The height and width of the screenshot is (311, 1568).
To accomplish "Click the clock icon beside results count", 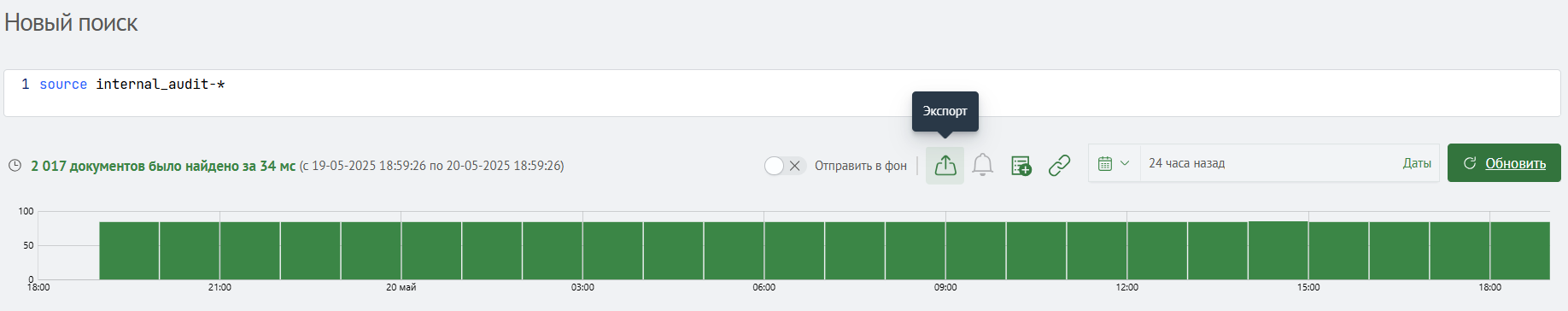I will [x=15, y=166].
